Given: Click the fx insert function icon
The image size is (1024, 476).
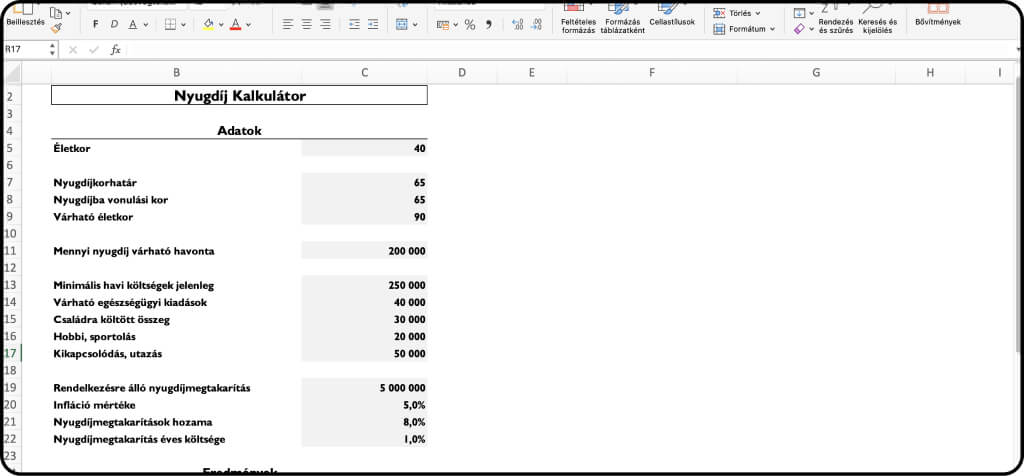Looking at the screenshot, I should (115, 49).
